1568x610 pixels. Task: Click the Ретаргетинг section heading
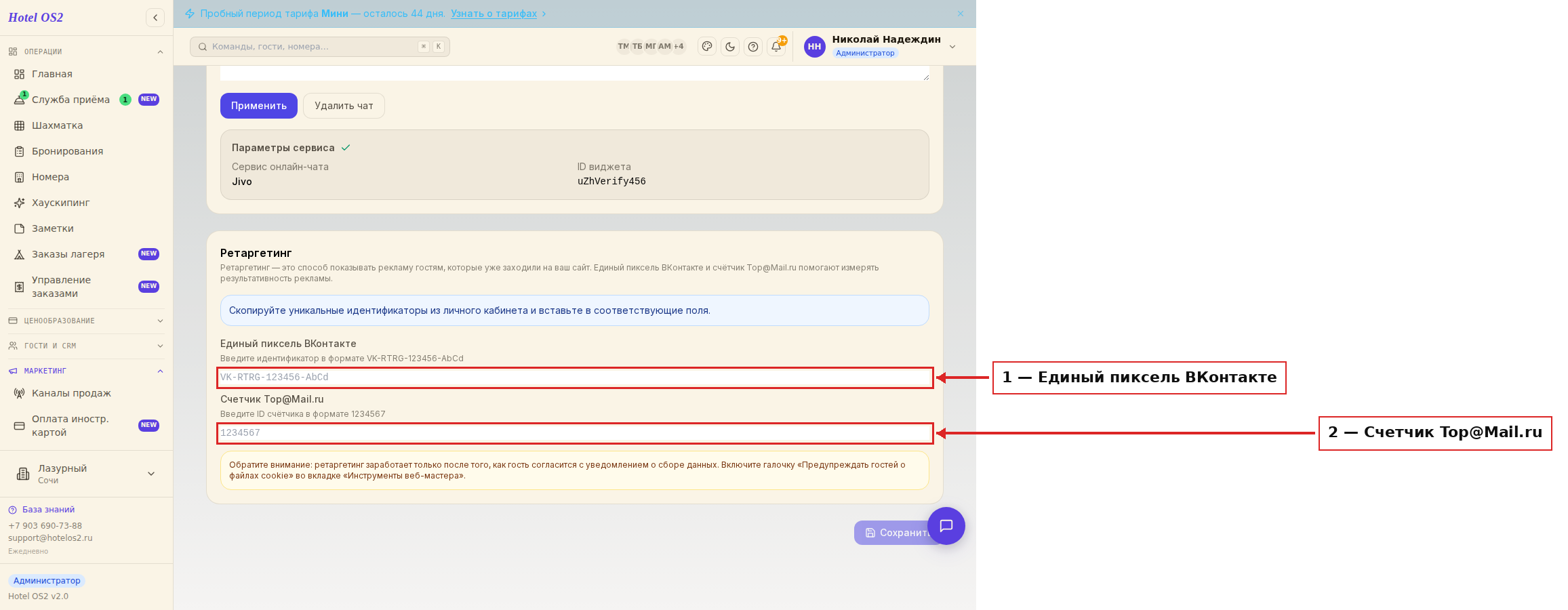tap(256, 253)
